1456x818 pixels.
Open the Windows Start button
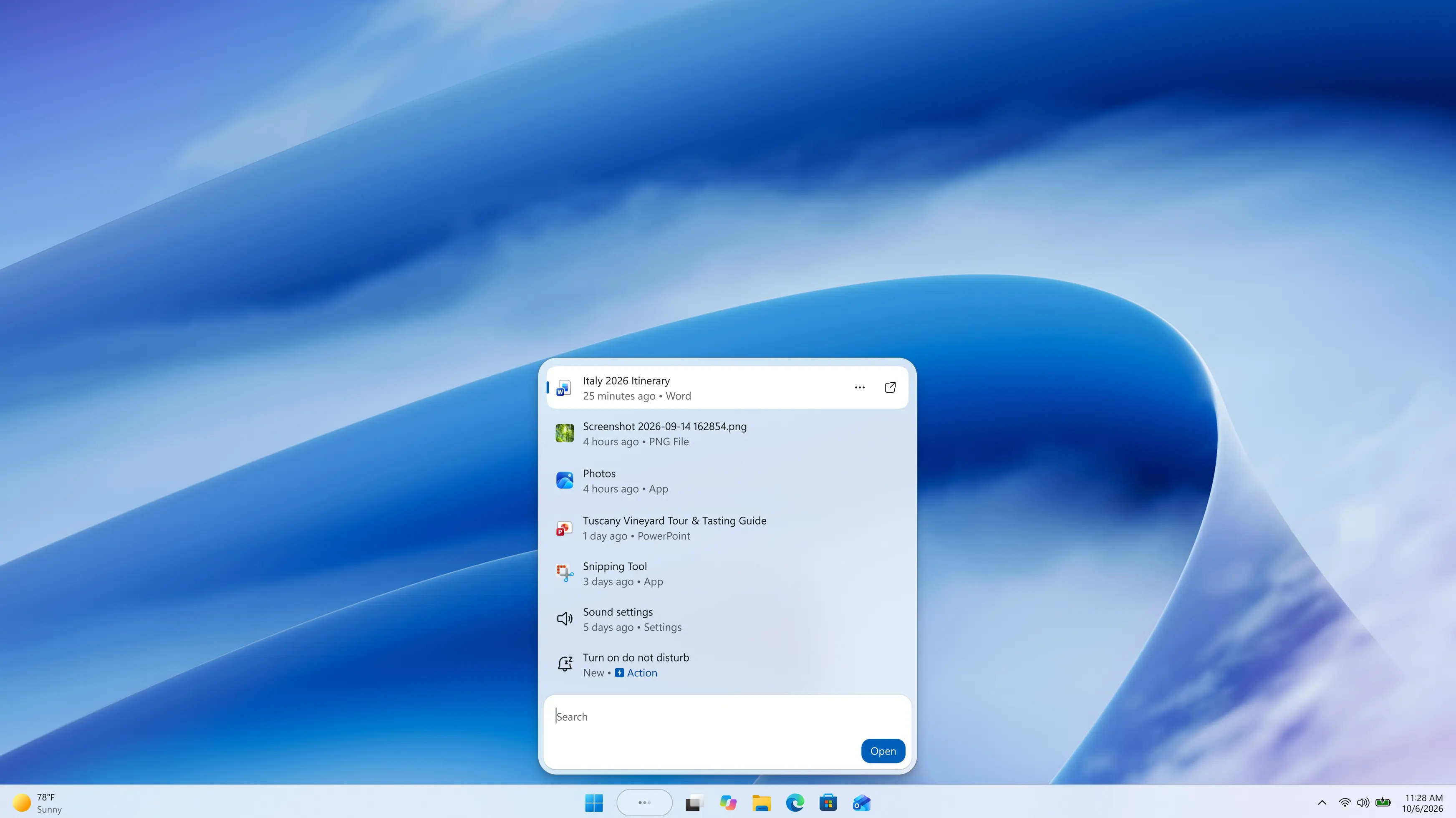(x=594, y=803)
